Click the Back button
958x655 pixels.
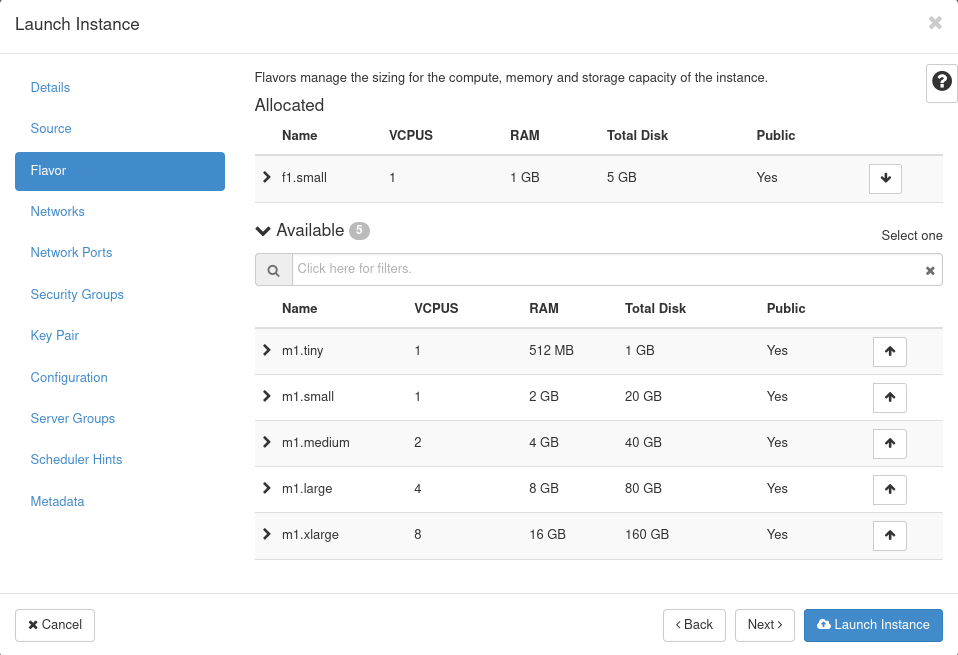[694, 625]
